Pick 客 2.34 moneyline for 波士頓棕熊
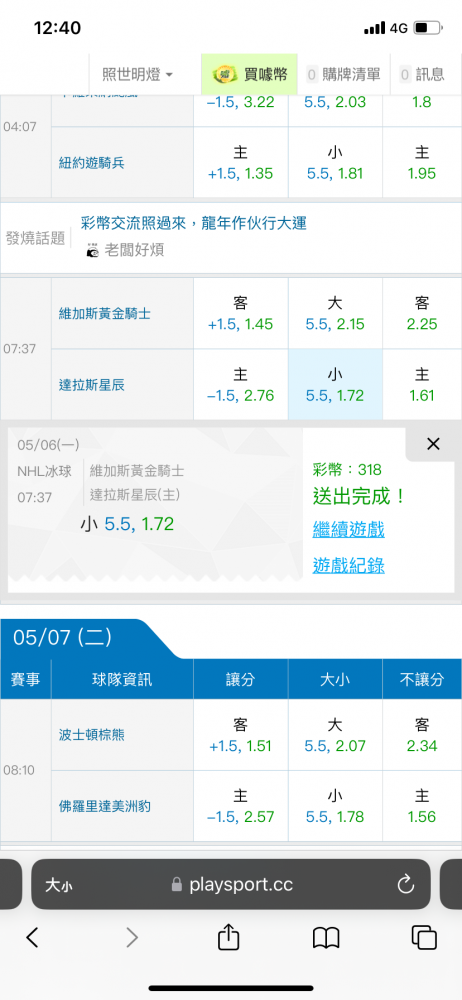The width and height of the screenshot is (462, 1000). click(422, 735)
